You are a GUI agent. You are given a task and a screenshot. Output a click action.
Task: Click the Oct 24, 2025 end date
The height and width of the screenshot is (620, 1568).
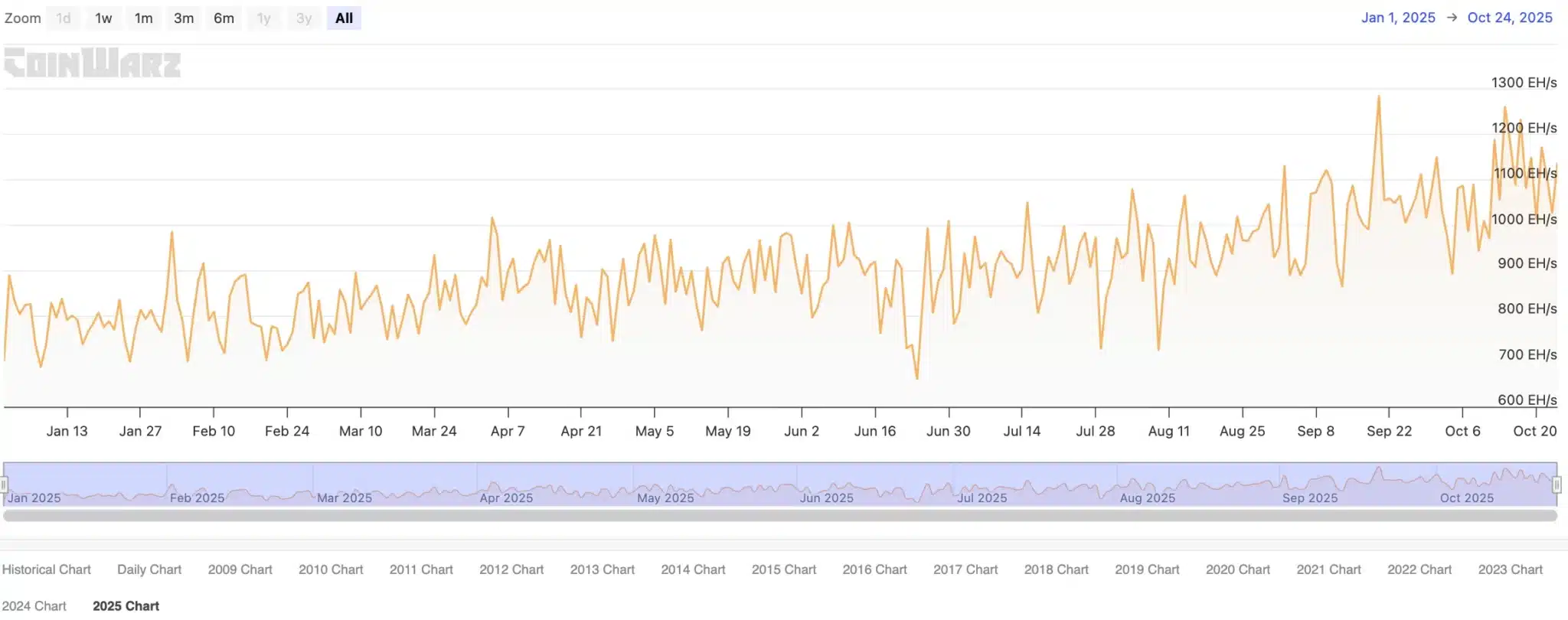(x=1509, y=18)
